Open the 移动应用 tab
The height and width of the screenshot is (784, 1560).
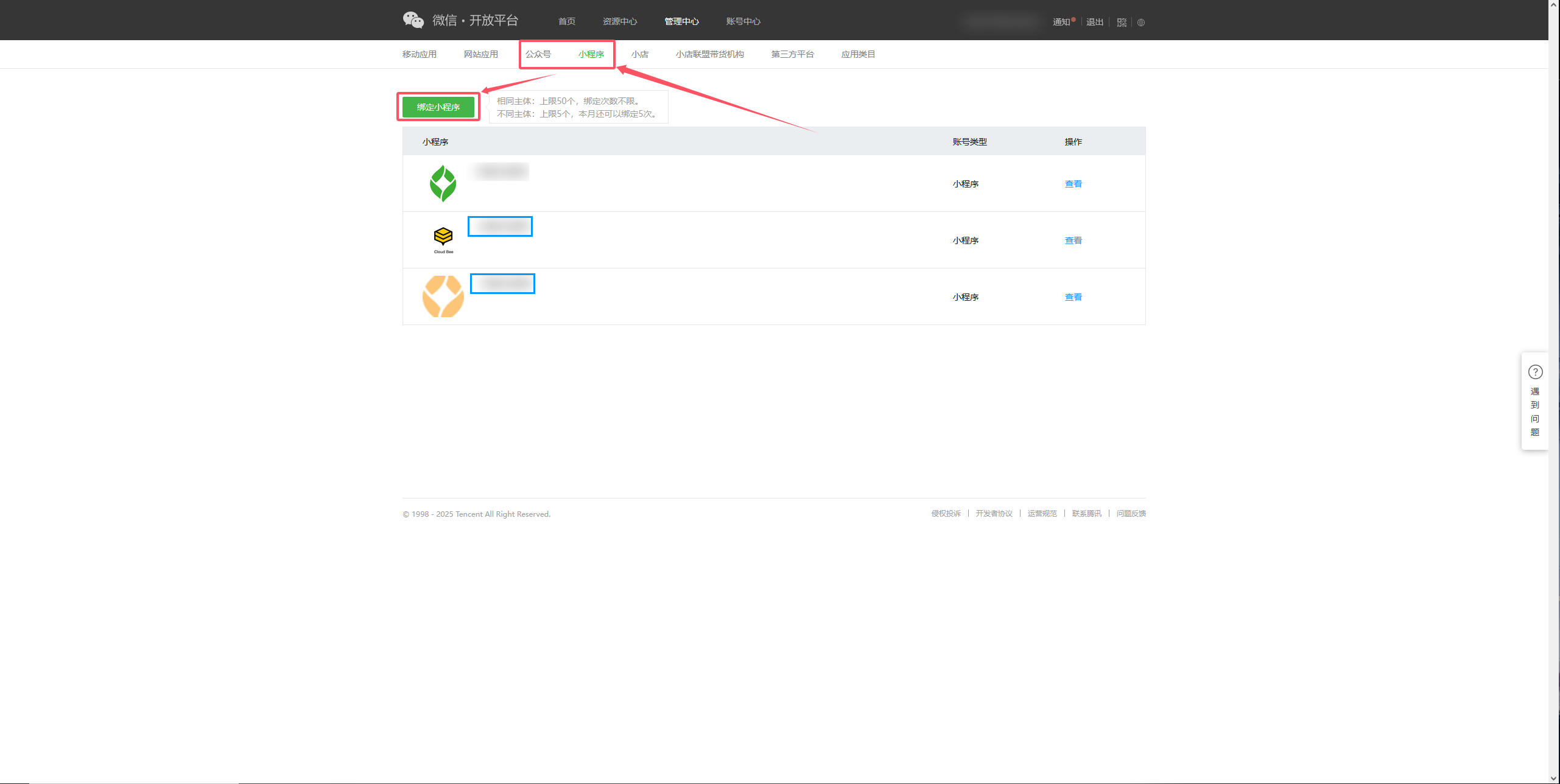click(419, 54)
